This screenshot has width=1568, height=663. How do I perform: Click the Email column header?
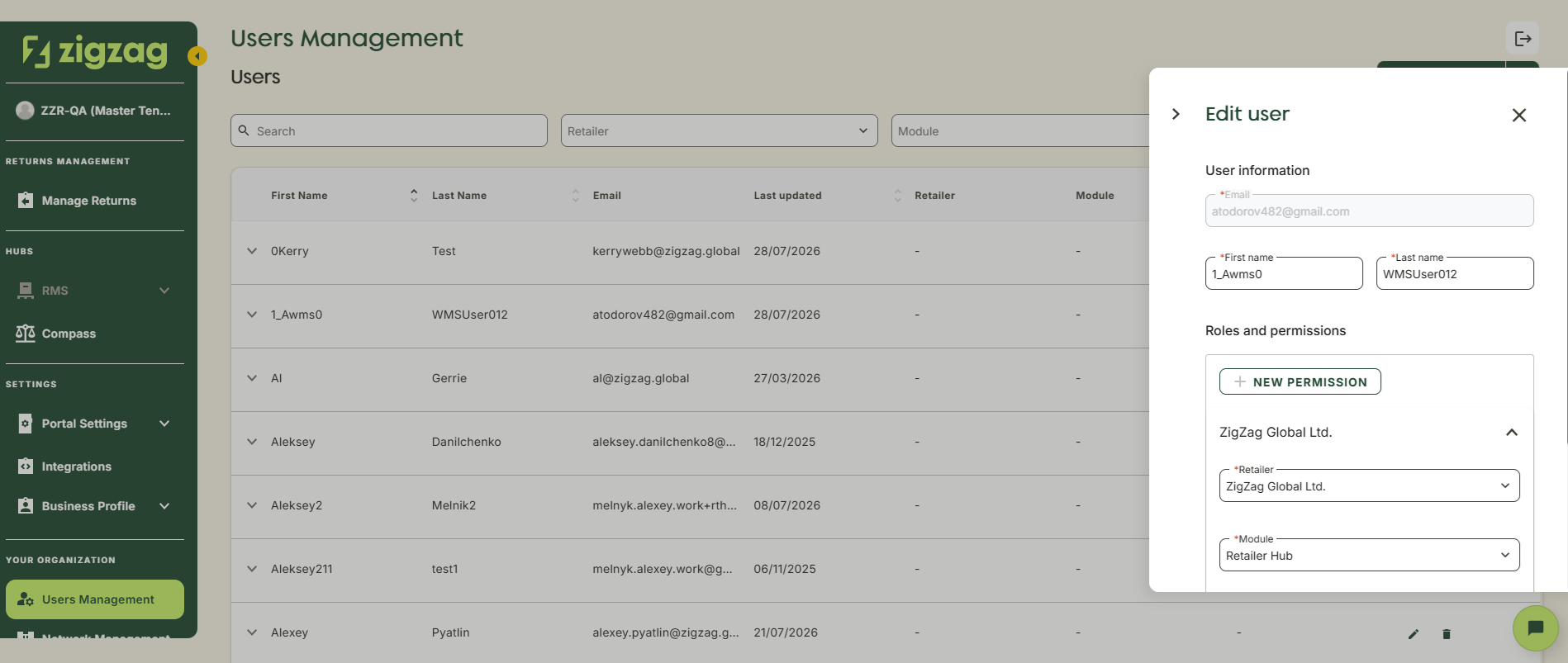tap(607, 196)
